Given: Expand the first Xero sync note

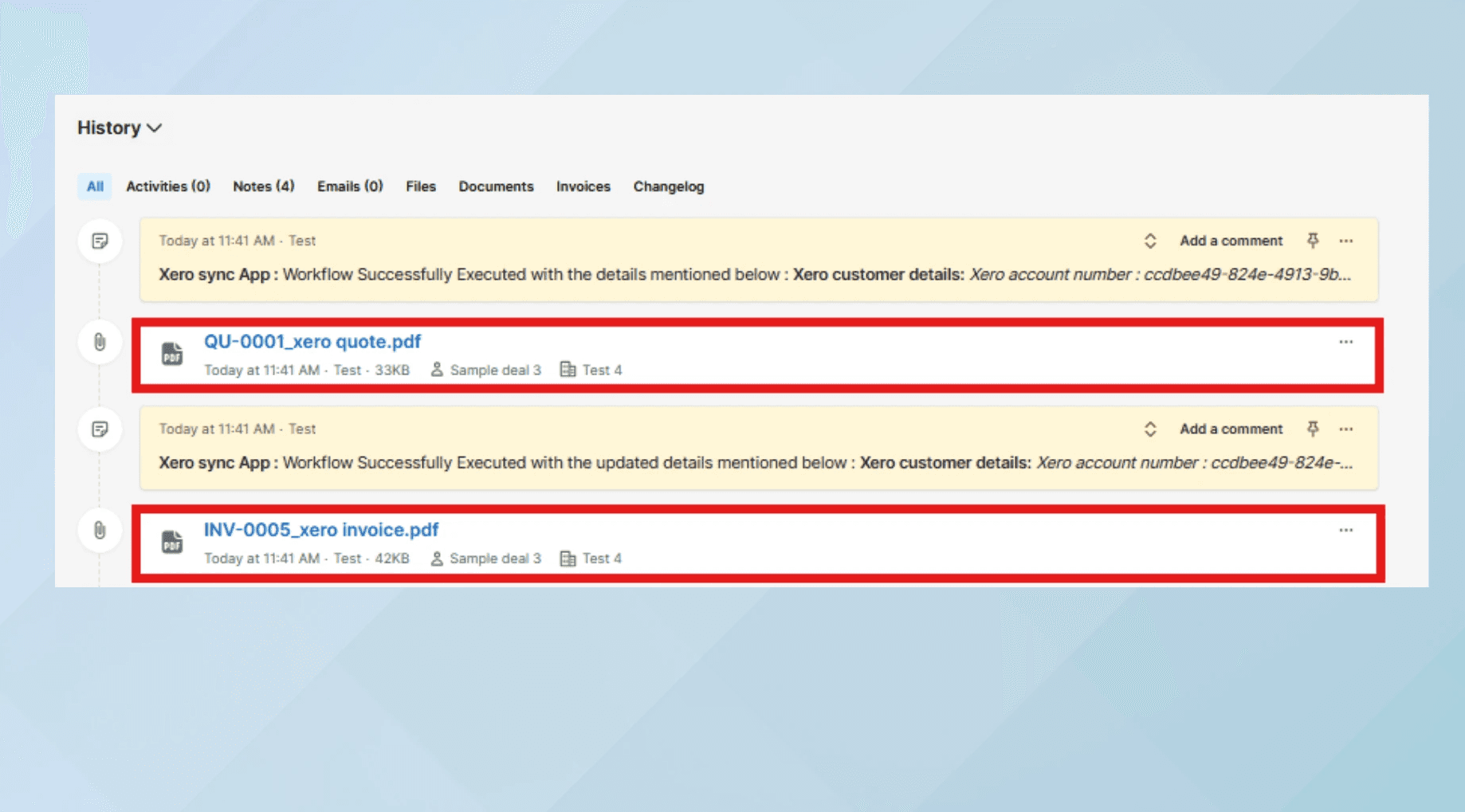Looking at the screenshot, I should pyautogui.click(x=1150, y=241).
